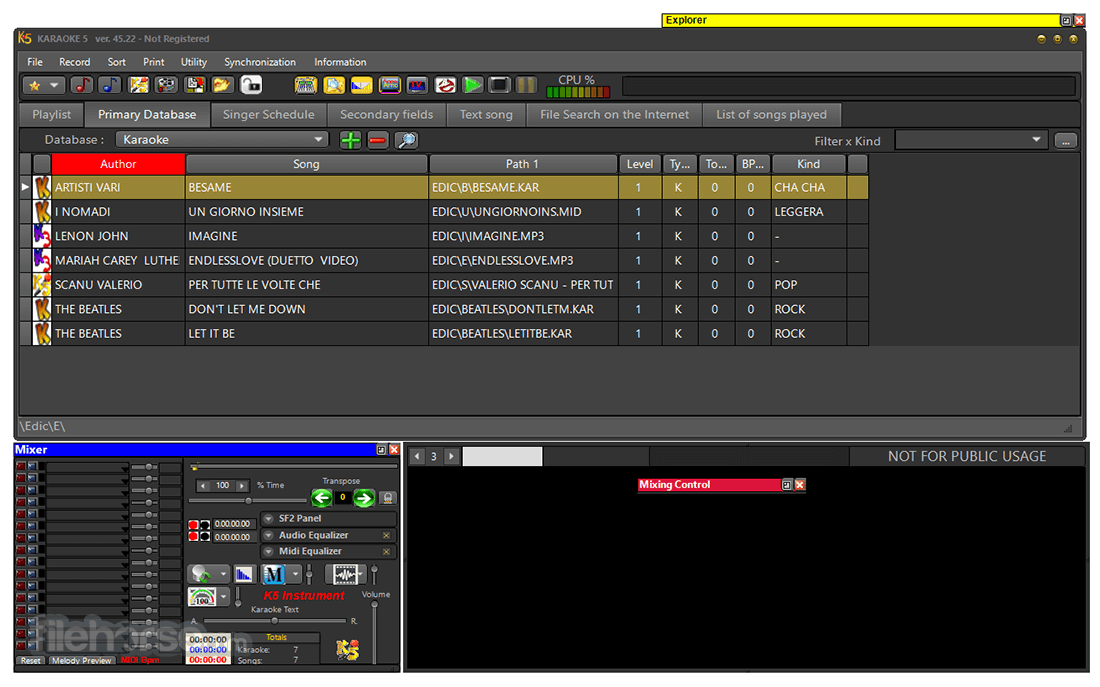Click the green play button
This screenshot has height=687, width=1100.
tap(473, 86)
